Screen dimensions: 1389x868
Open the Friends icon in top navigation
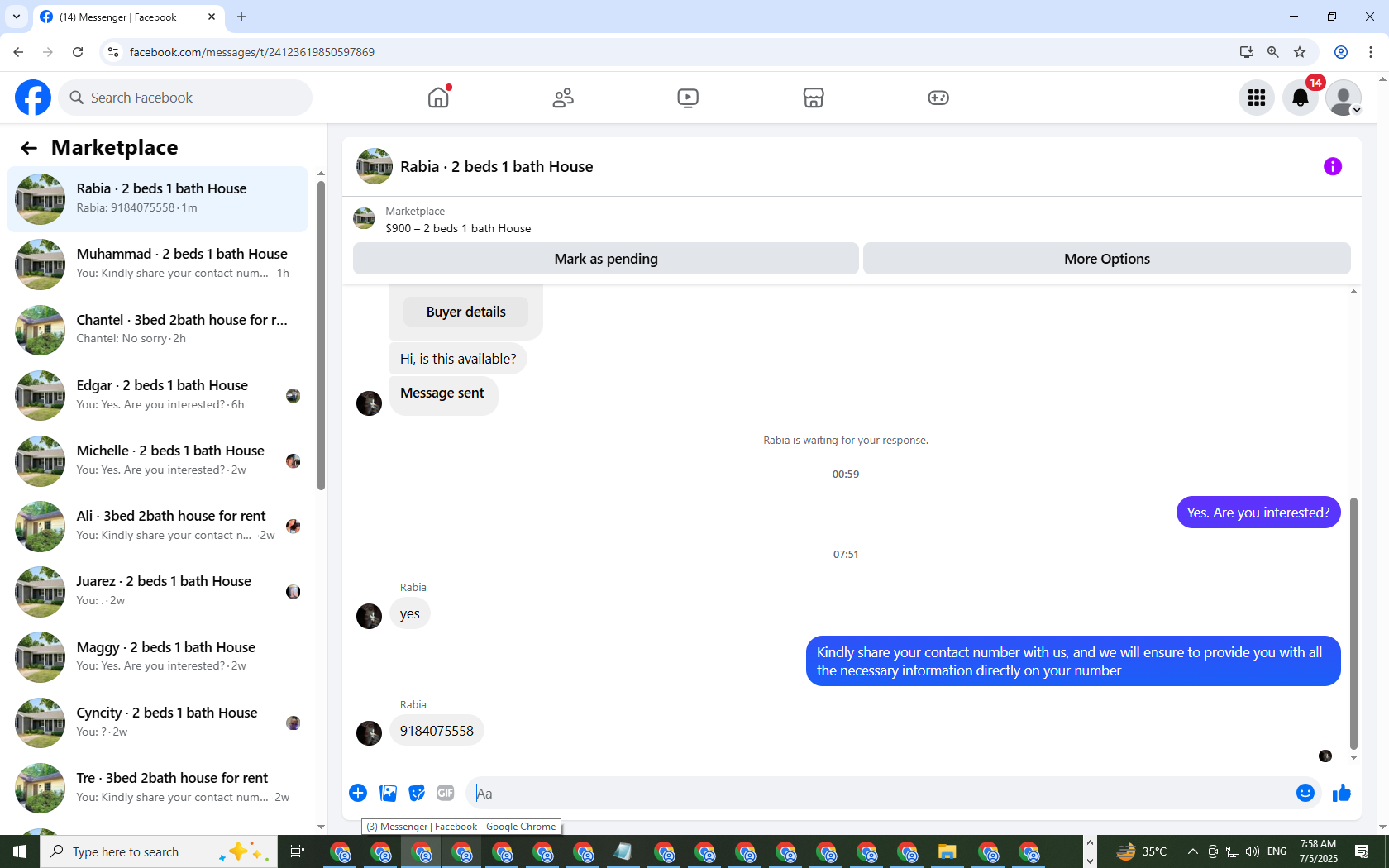(x=563, y=98)
